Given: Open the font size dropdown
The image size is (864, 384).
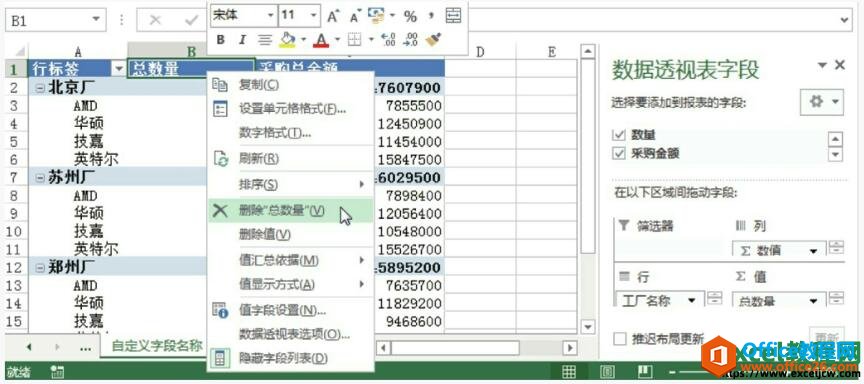Looking at the screenshot, I should 314,15.
